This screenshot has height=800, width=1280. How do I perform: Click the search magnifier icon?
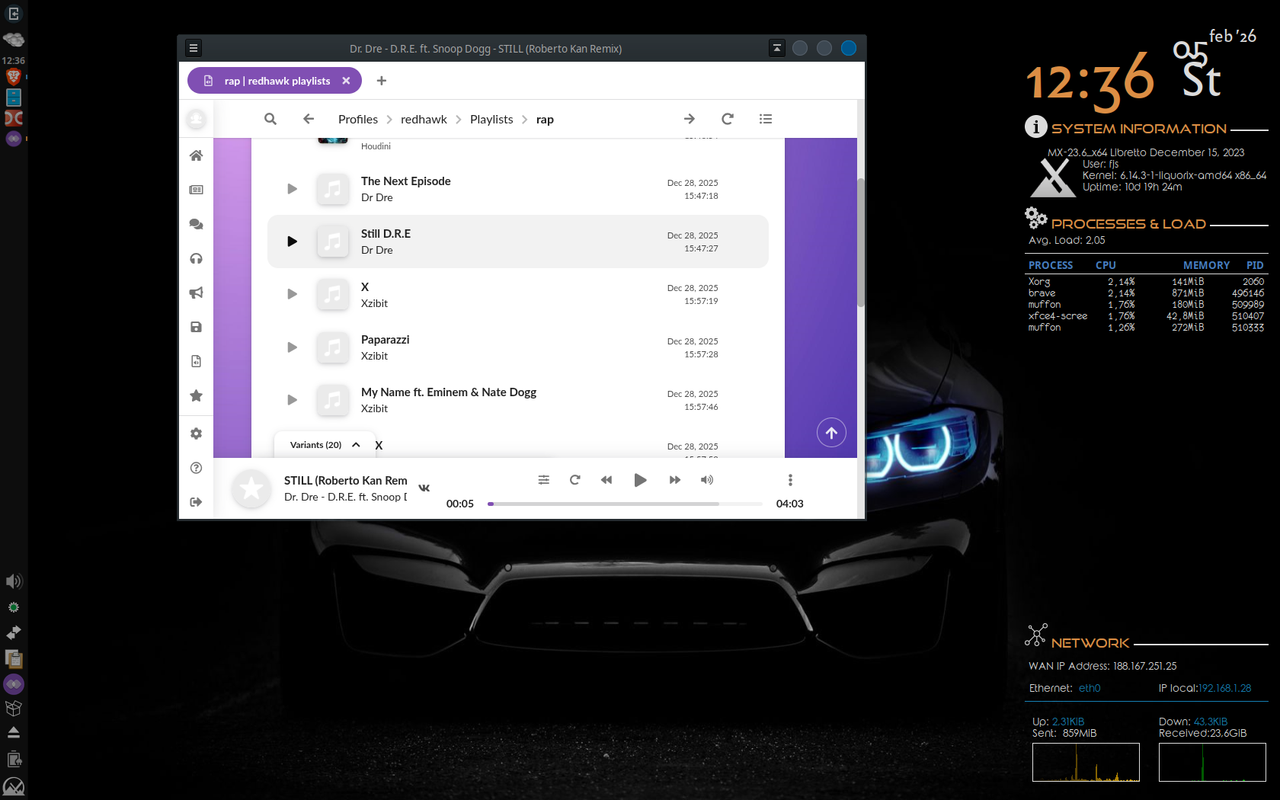click(x=270, y=119)
